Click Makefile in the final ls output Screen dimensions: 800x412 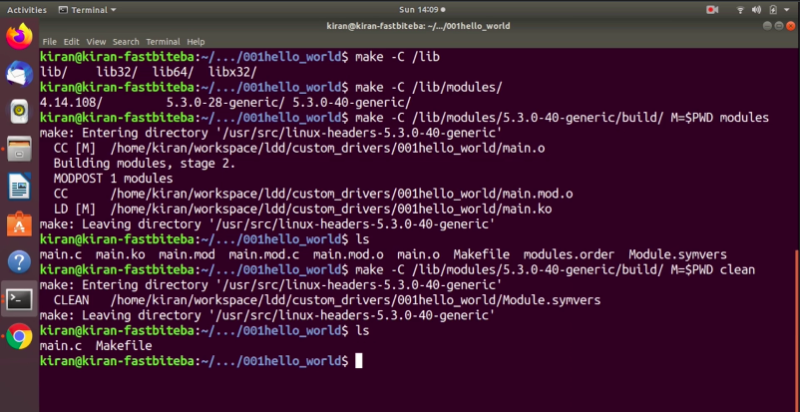point(124,346)
